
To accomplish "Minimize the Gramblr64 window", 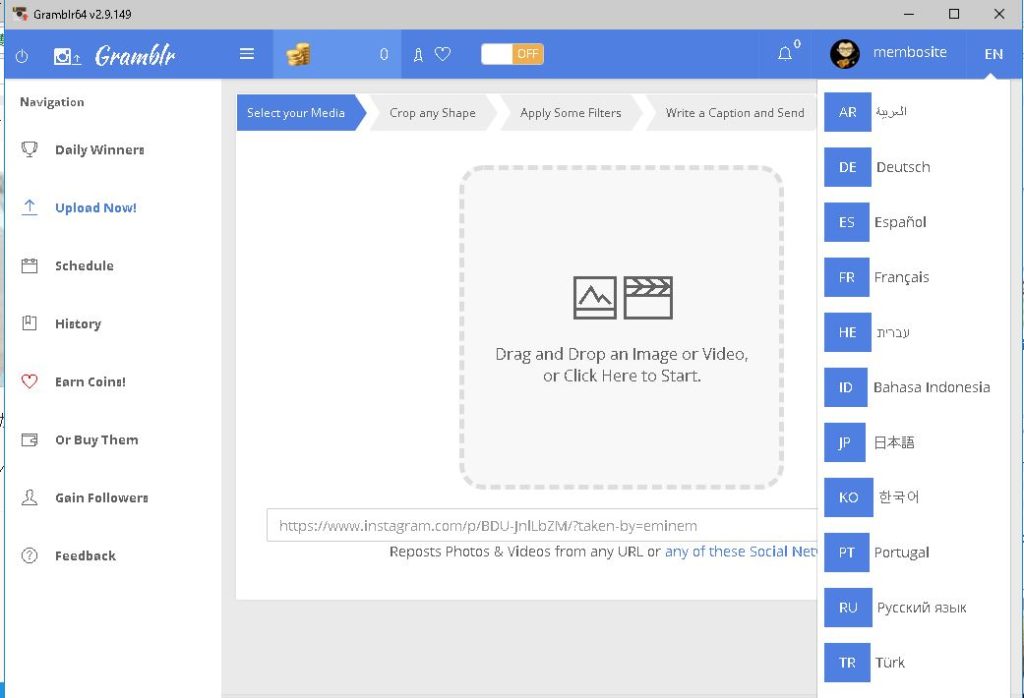I will pyautogui.click(x=909, y=14).
